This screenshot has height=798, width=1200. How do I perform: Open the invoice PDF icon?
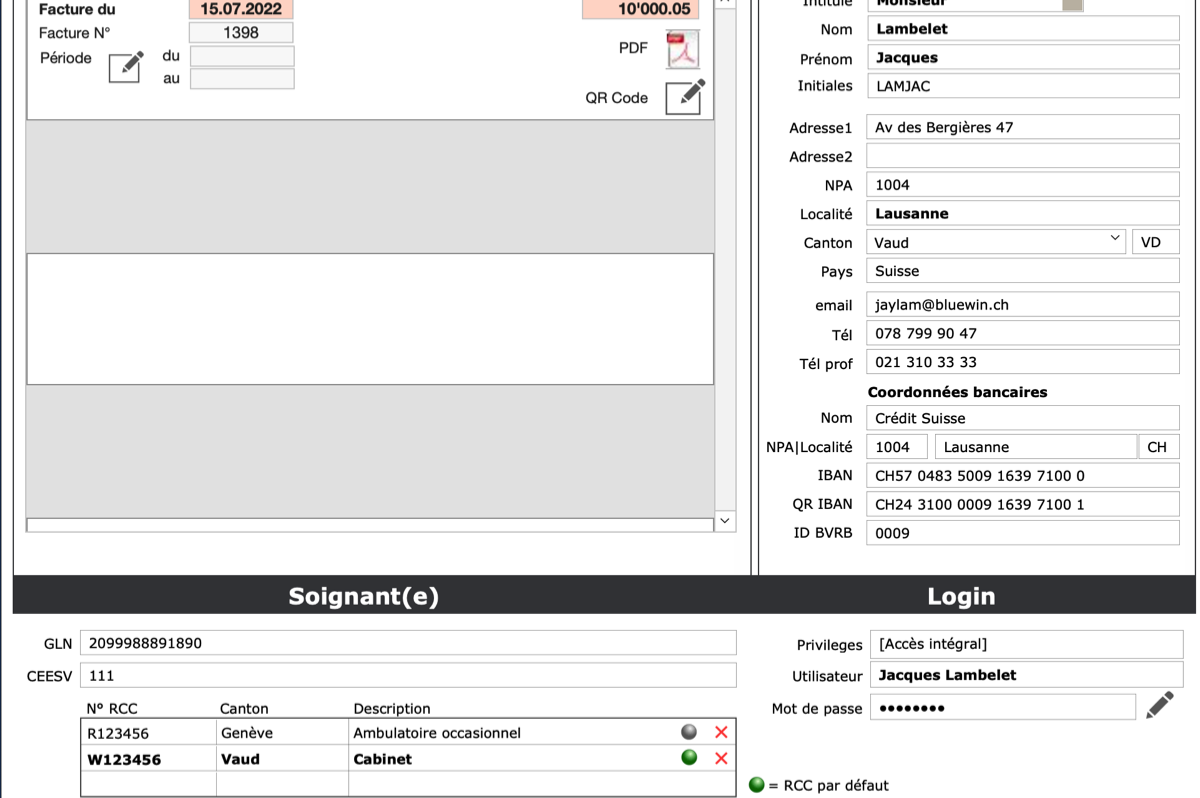pyautogui.click(x=683, y=49)
